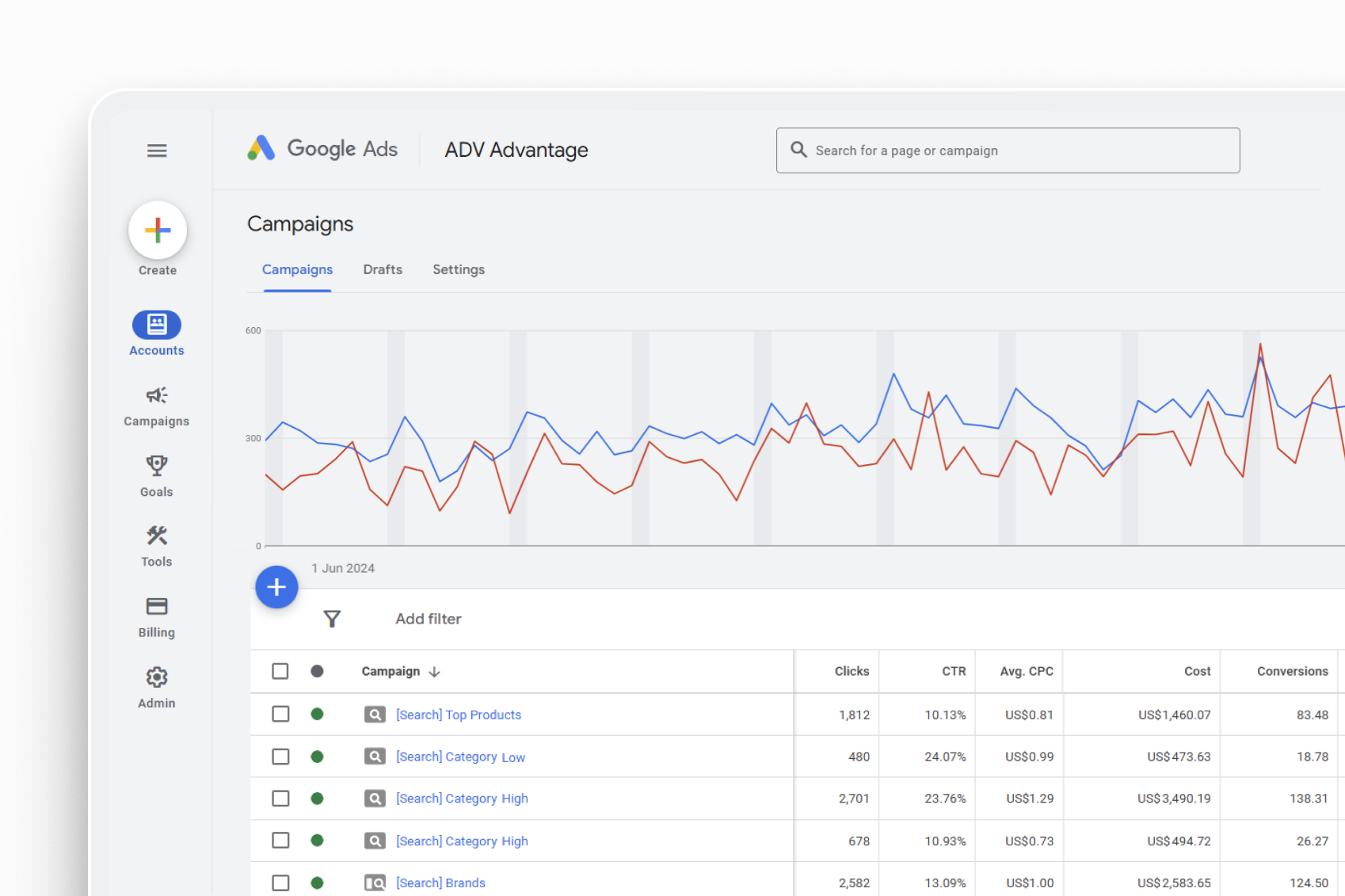The width and height of the screenshot is (1345, 896).
Task: Open Goals trophy icon
Action: click(x=157, y=466)
